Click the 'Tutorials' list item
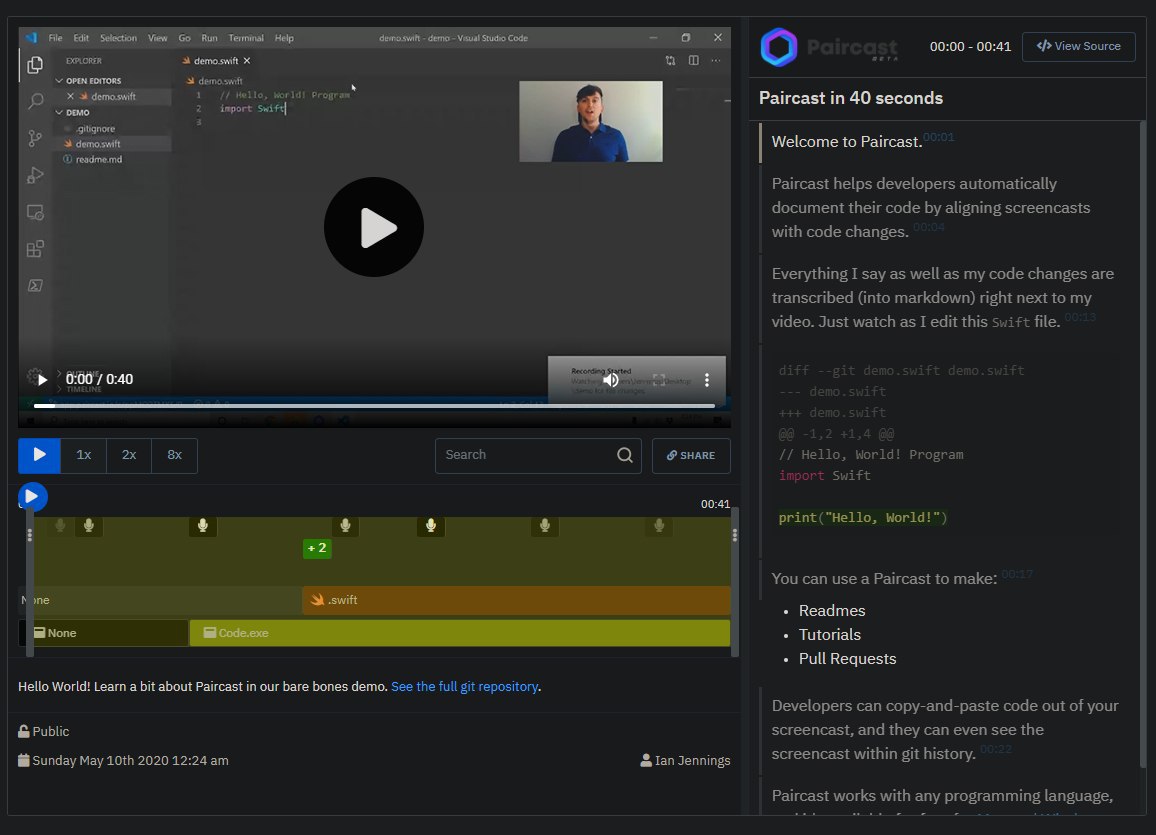Screen dimensions: 1156x835 tap(829, 635)
